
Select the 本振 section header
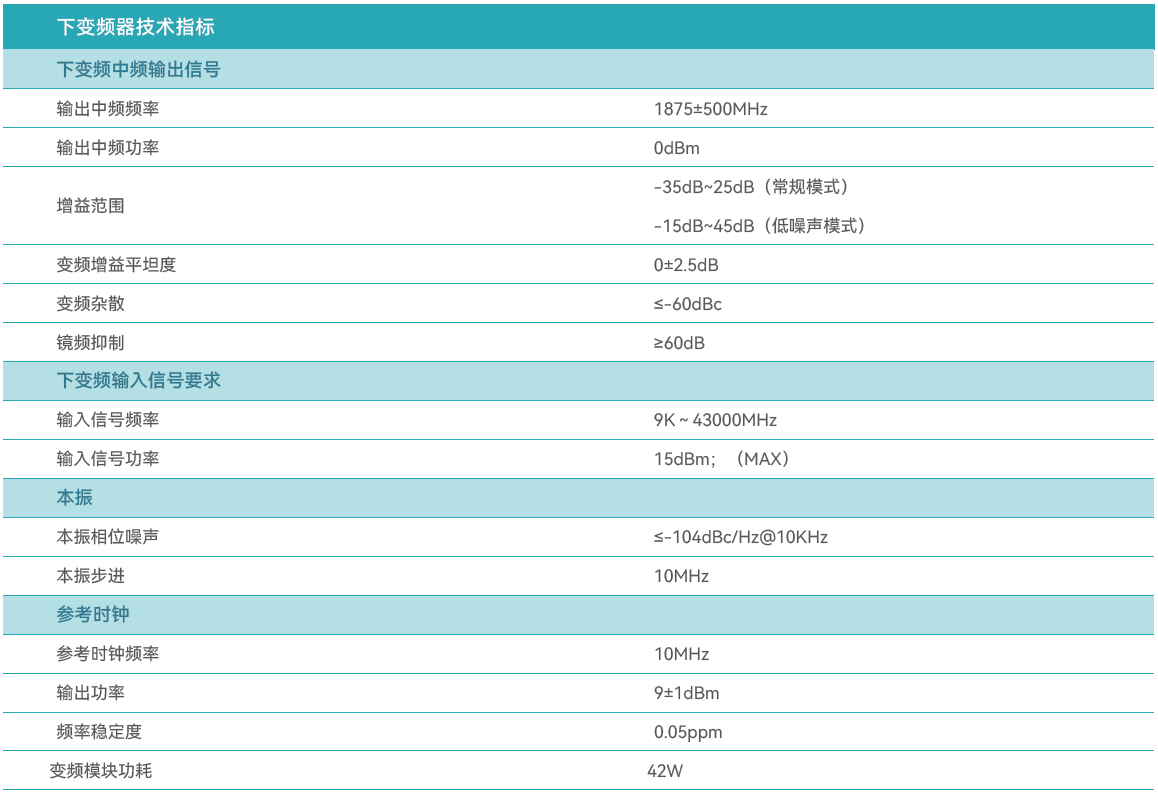[x=74, y=498]
